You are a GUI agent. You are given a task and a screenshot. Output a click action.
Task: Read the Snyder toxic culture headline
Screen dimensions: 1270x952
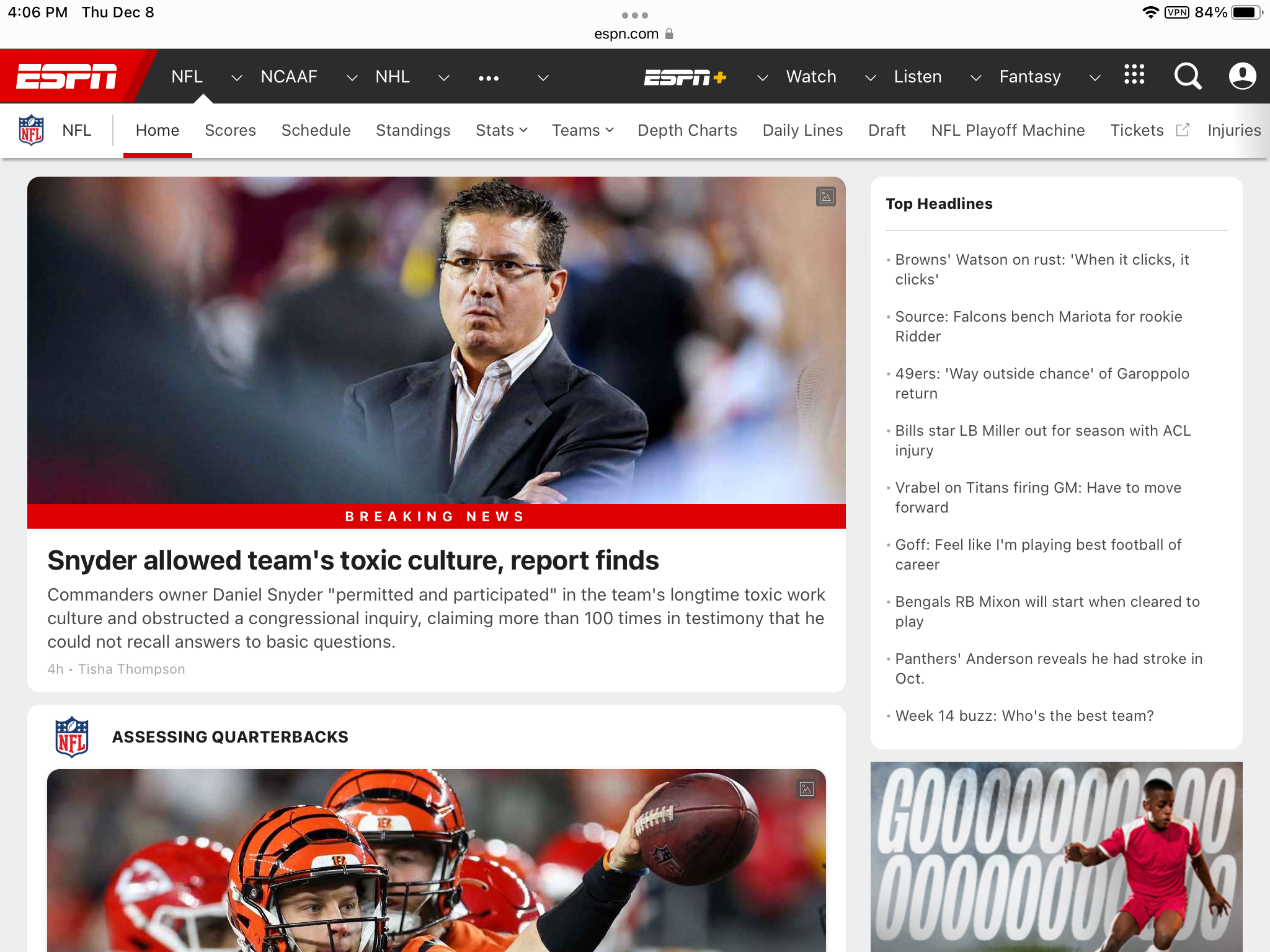pyautogui.click(x=353, y=560)
